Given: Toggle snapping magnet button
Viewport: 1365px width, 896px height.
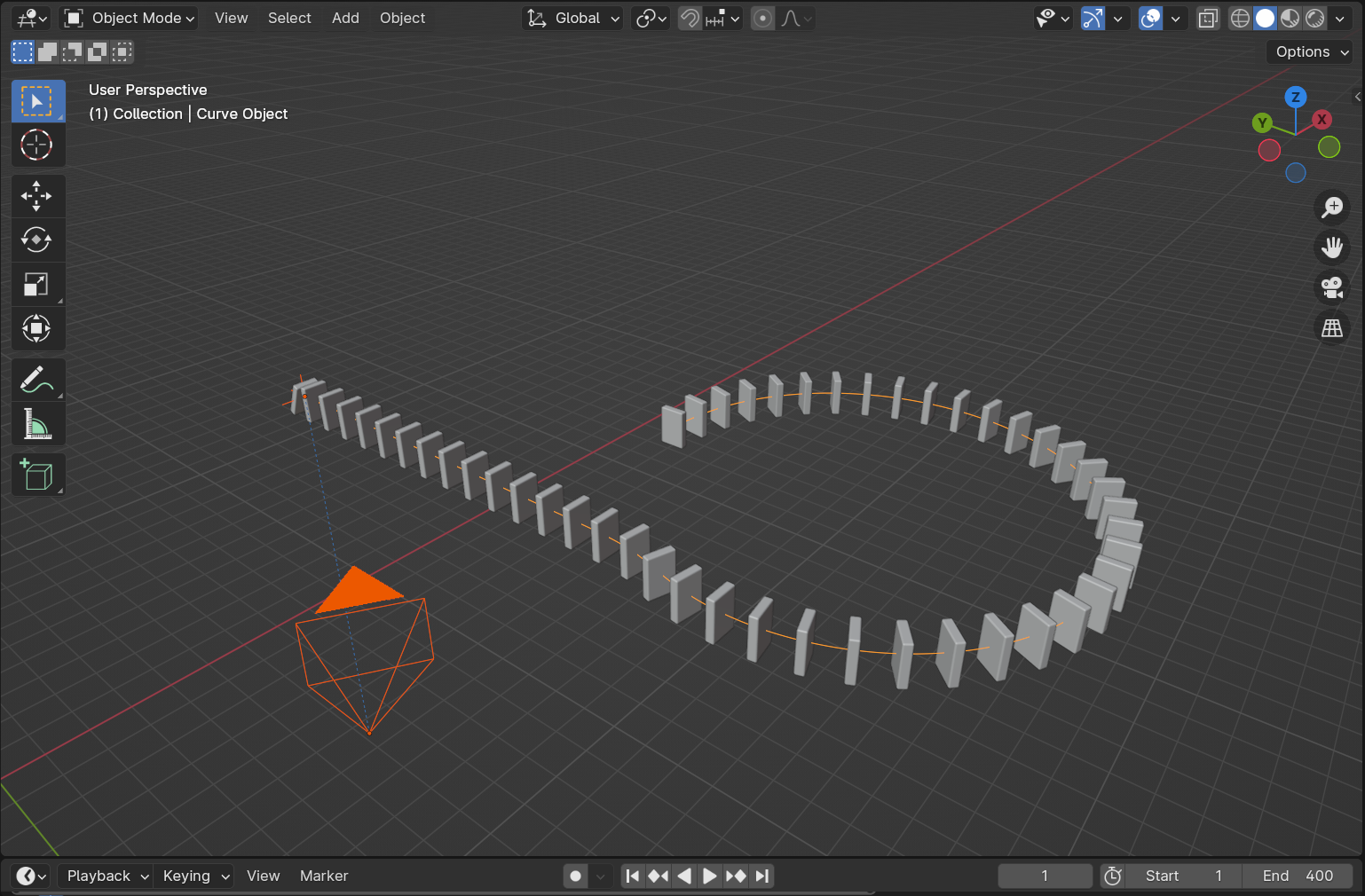Looking at the screenshot, I should tap(690, 19).
